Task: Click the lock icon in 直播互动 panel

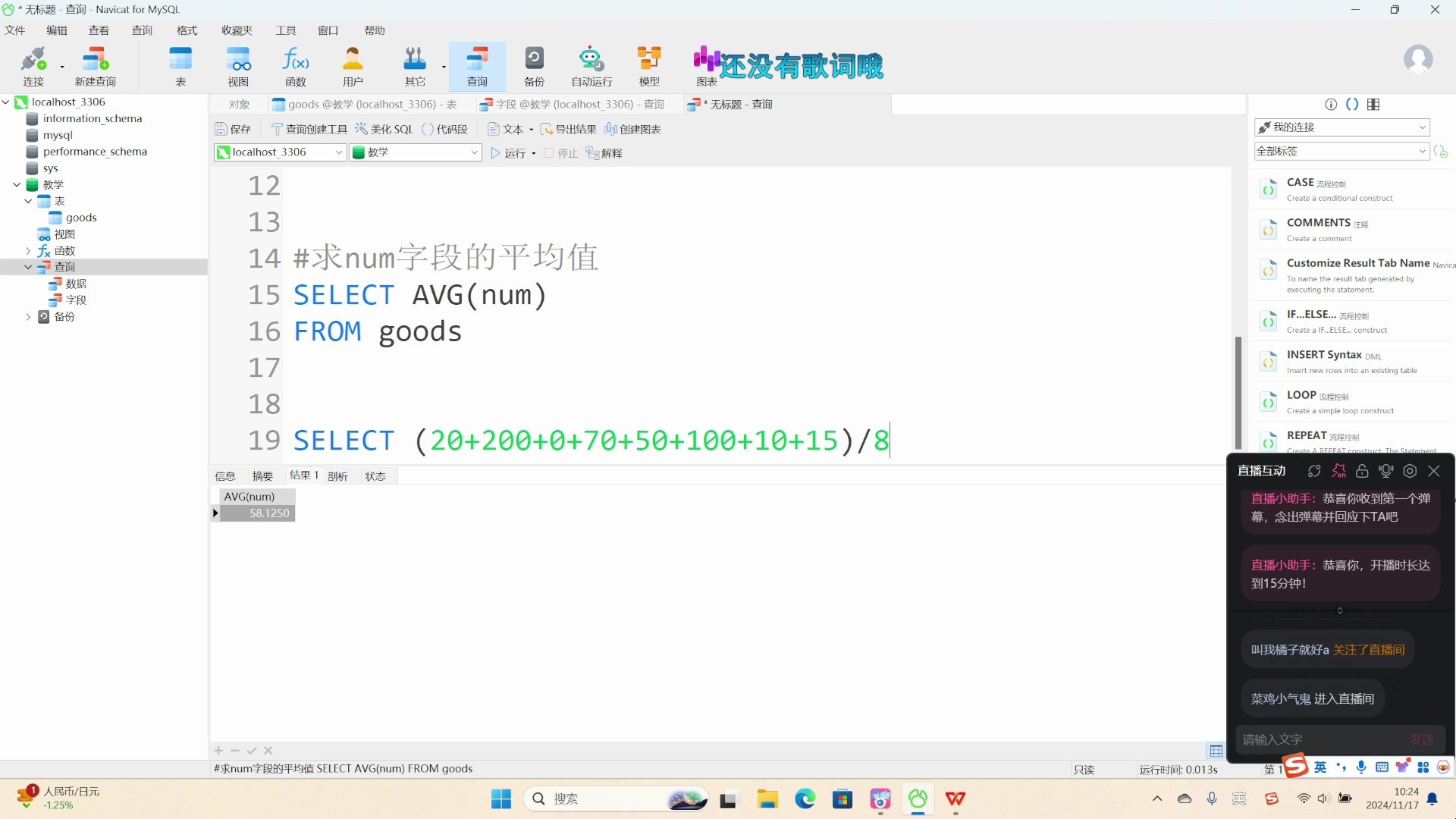Action: [1362, 471]
